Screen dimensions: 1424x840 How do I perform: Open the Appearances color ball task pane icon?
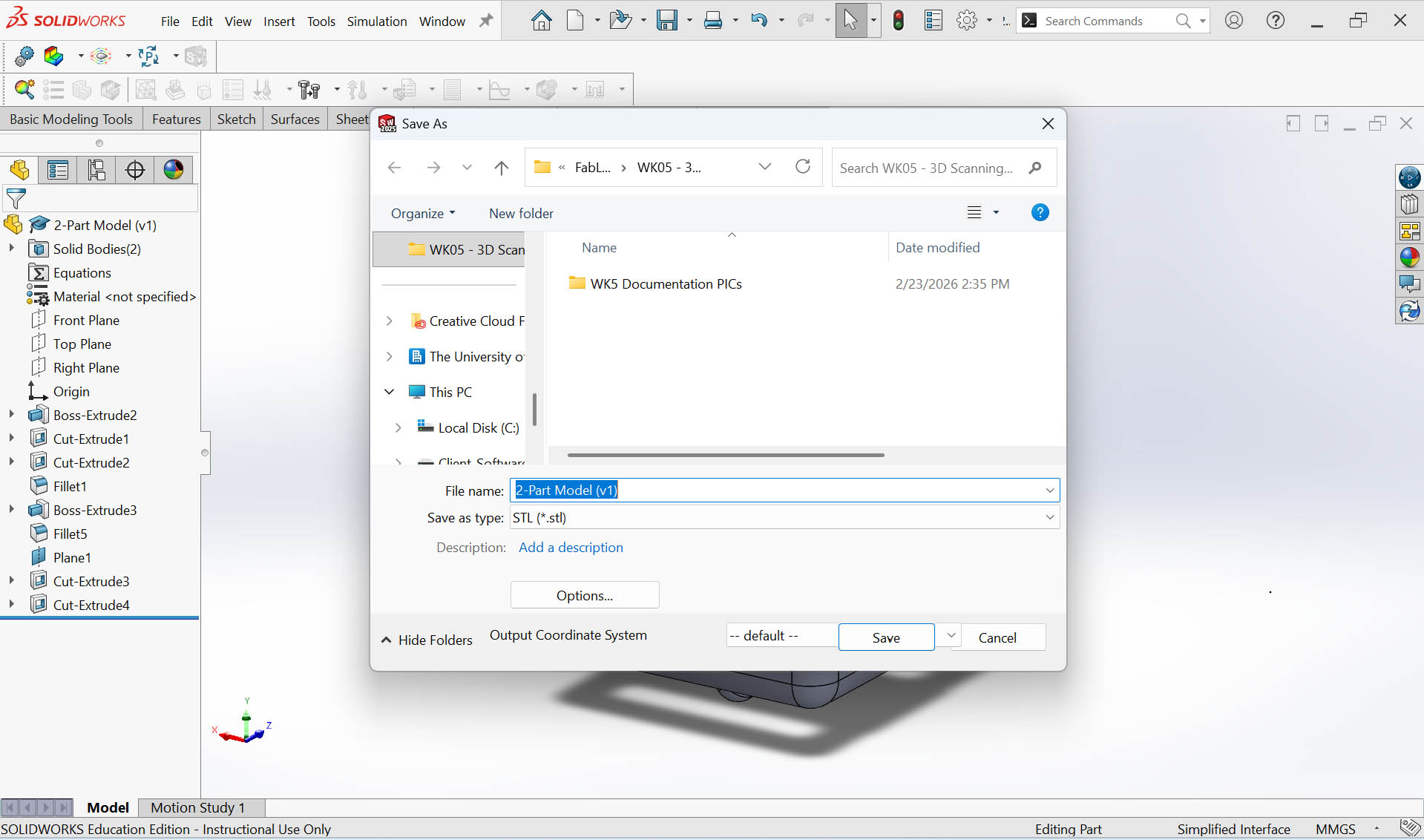point(1409,257)
